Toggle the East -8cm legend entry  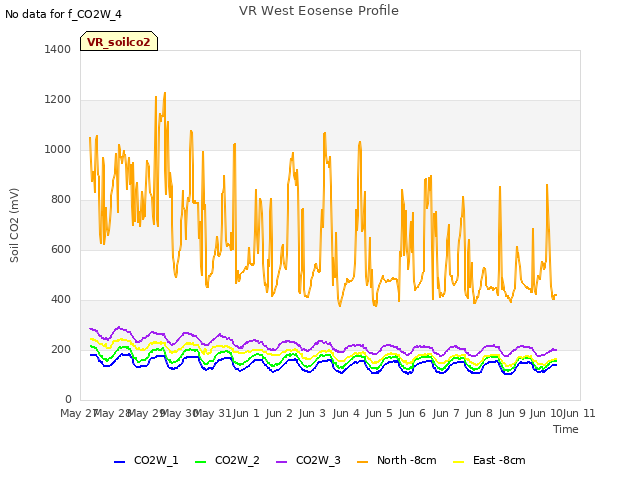489,460
